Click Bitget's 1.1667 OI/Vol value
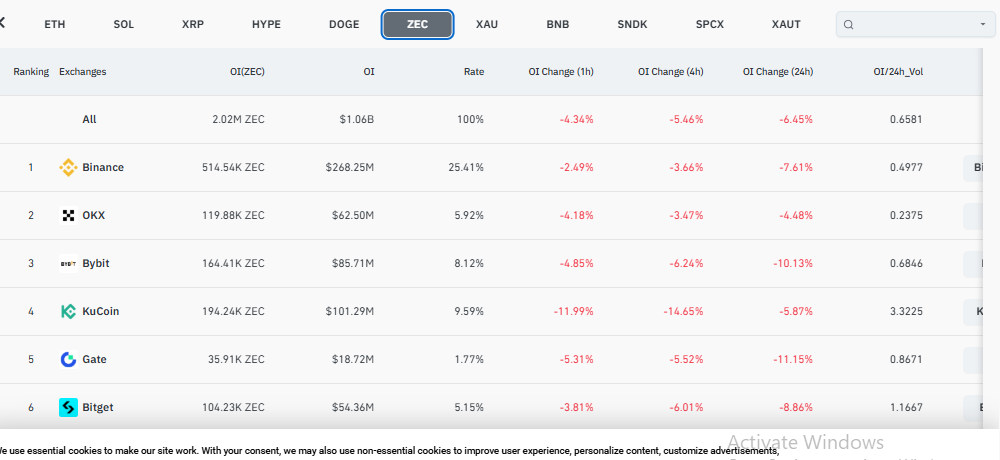This screenshot has width=1000, height=460. tap(906, 407)
